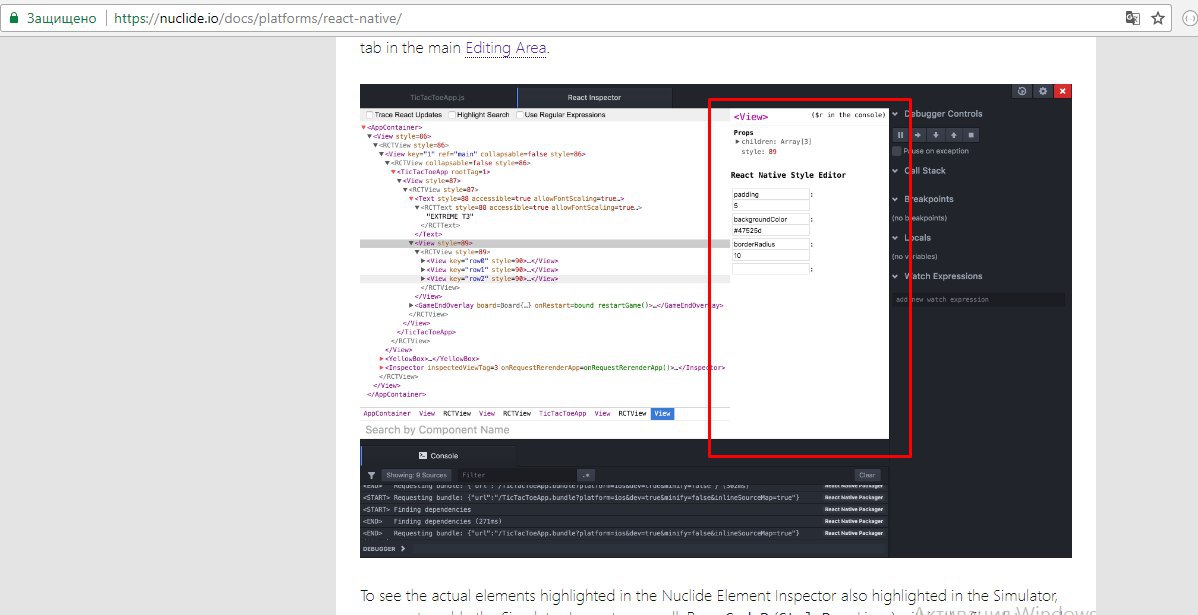Select AppContainer in the breadcrumb bar
The image size is (1198, 615).
pyautogui.click(x=387, y=413)
